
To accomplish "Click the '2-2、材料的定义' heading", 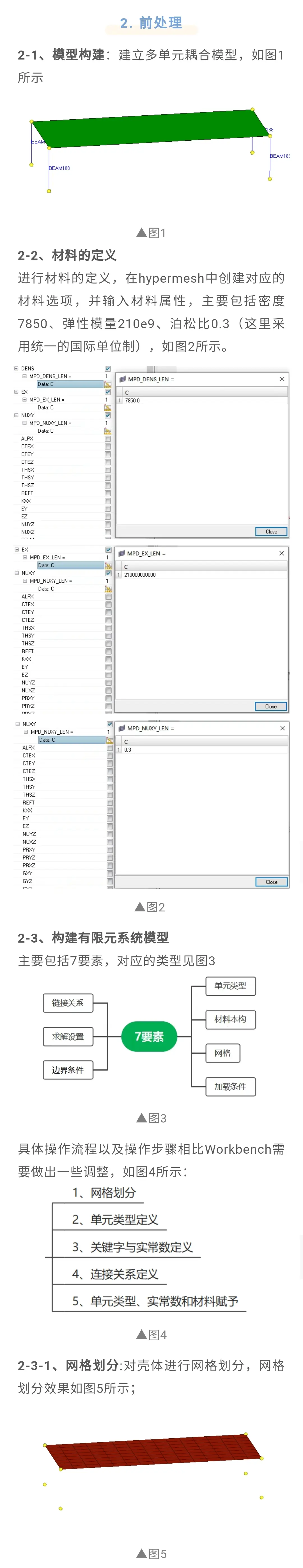I will (x=67, y=255).
